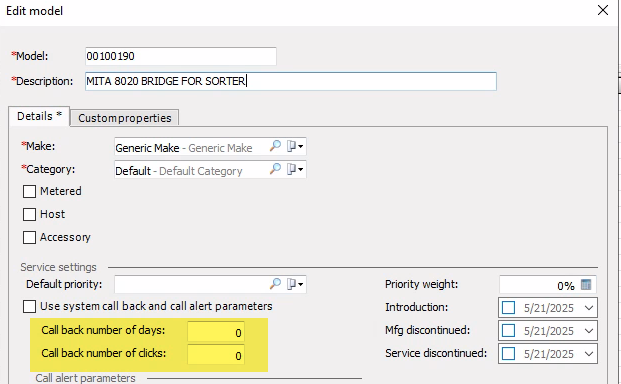Select the Details tab
This screenshot has width=621, height=384.
pyautogui.click(x=39, y=116)
